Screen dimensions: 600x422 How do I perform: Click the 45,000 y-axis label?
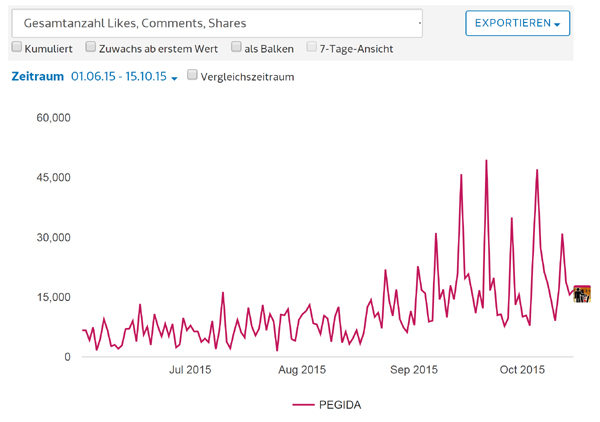53,178
